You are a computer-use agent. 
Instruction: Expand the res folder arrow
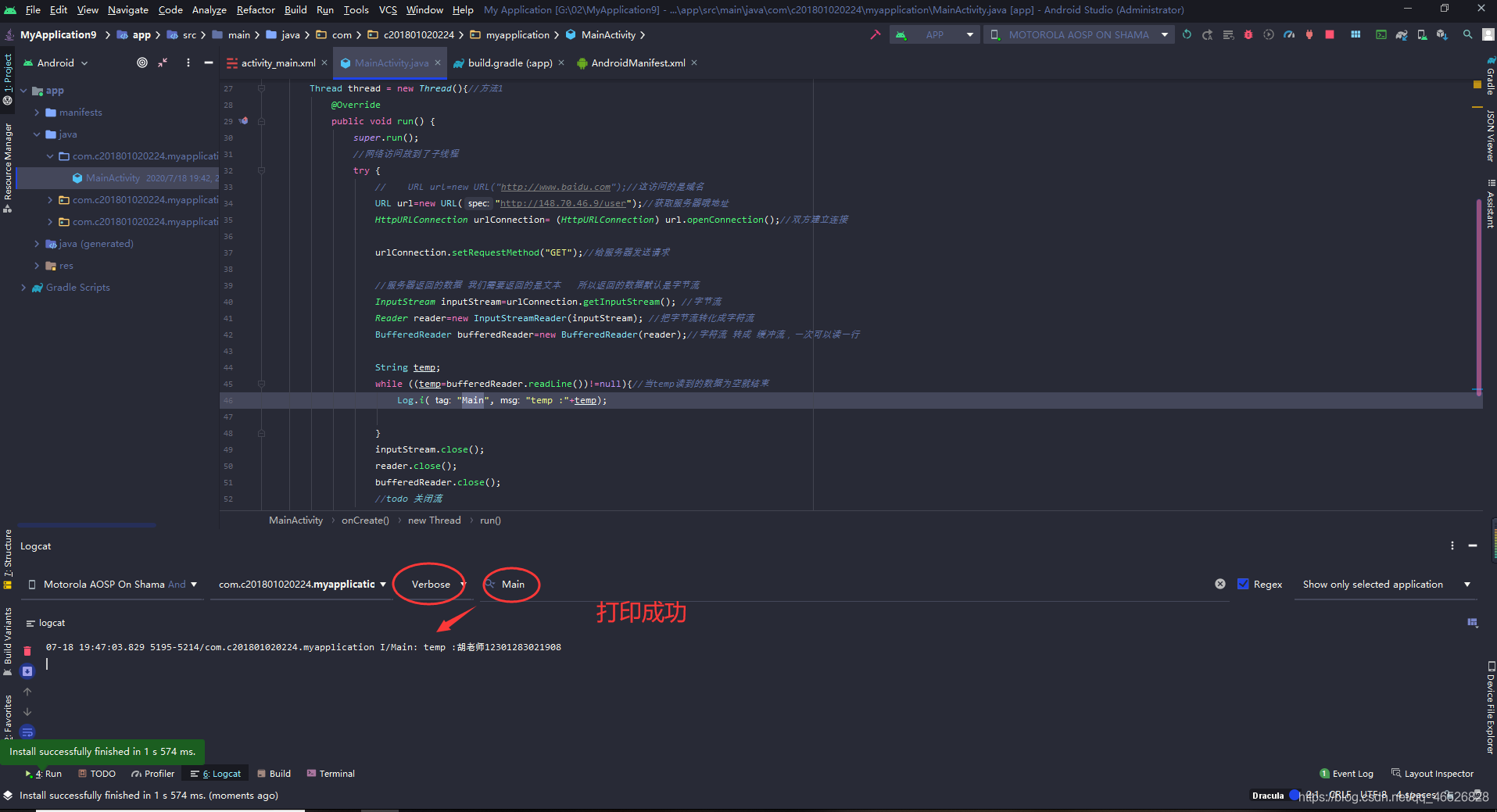[37, 266]
